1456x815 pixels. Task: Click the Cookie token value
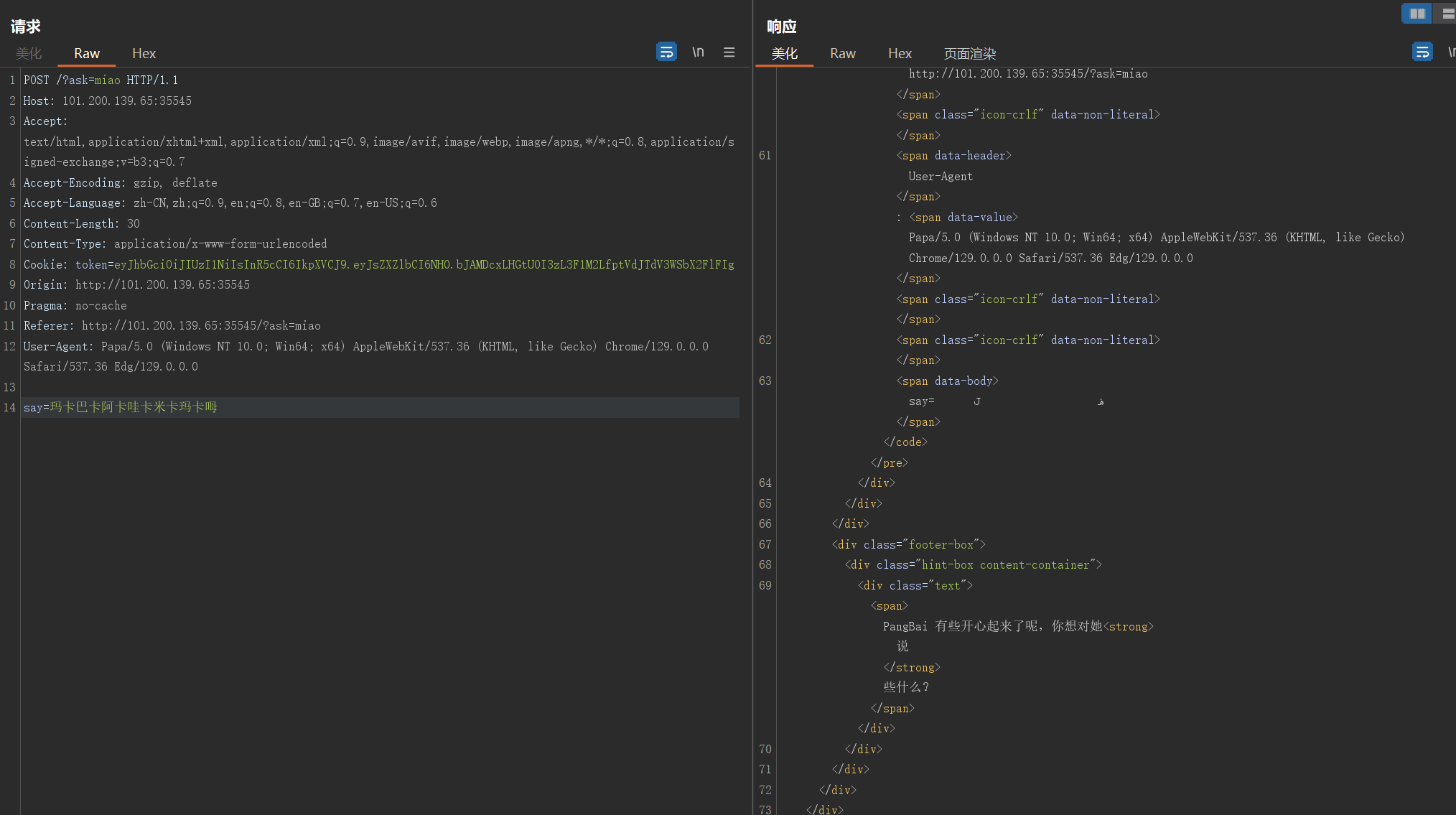(424, 264)
